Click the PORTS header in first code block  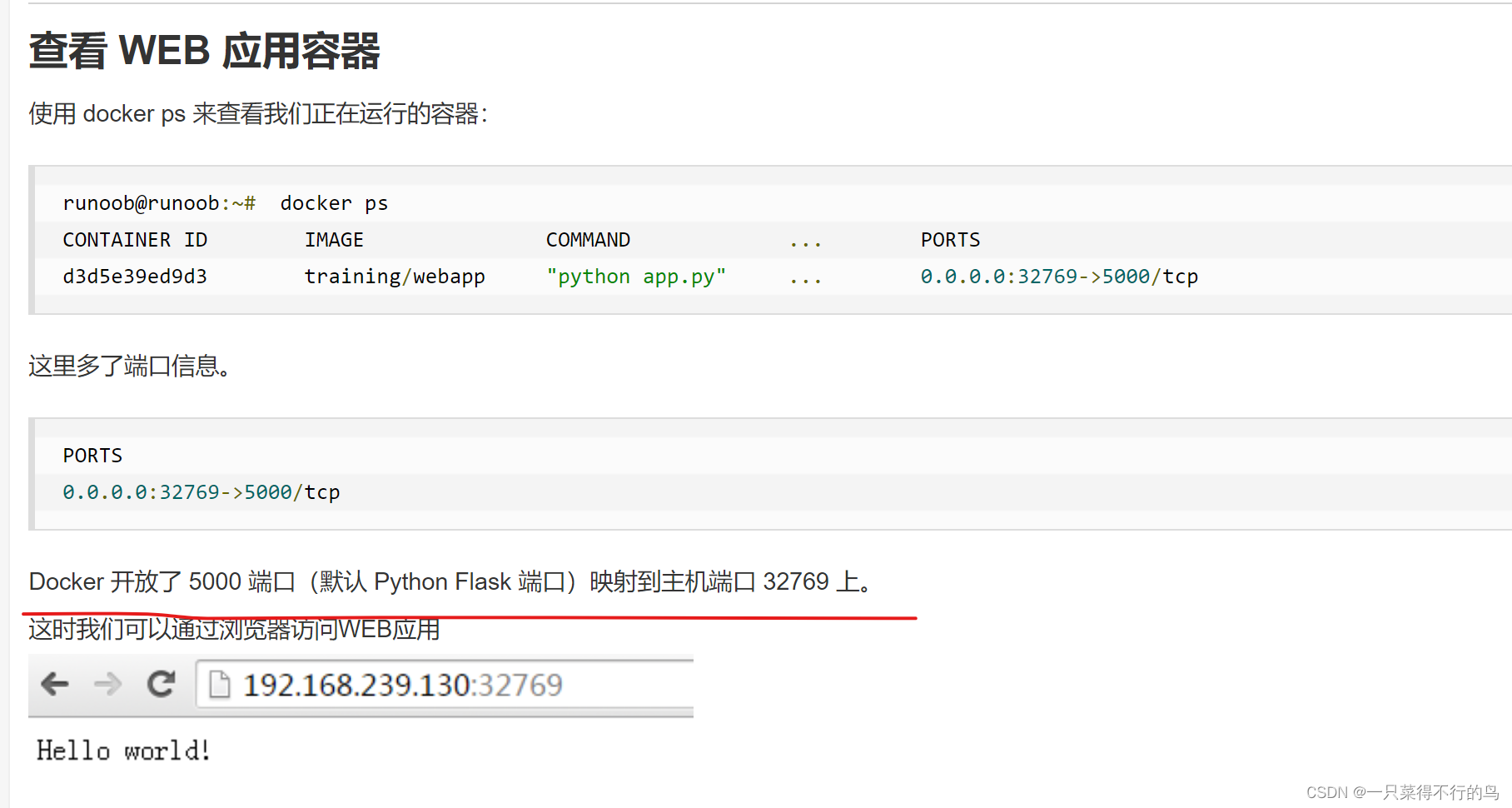950,240
